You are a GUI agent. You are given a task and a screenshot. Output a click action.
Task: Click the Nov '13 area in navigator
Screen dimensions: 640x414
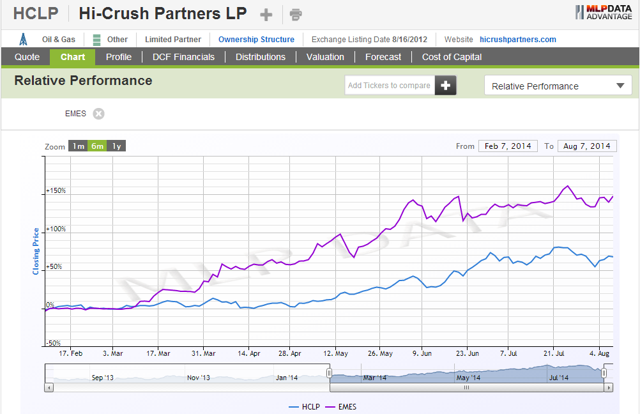(x=198, y=378)
